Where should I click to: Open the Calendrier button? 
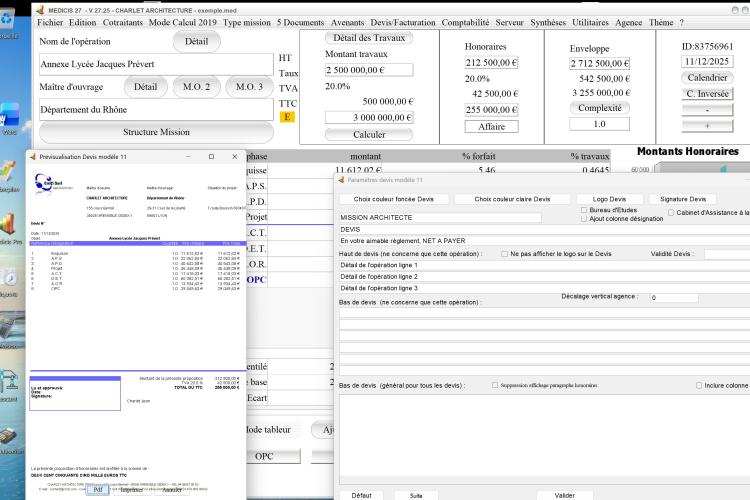pos(707,78)
